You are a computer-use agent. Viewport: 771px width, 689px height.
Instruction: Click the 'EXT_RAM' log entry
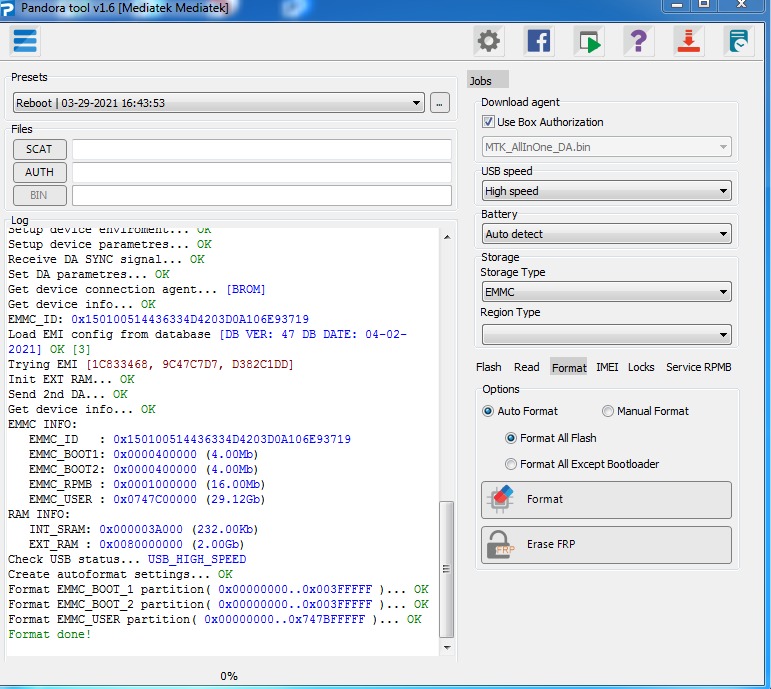(136, 544)
